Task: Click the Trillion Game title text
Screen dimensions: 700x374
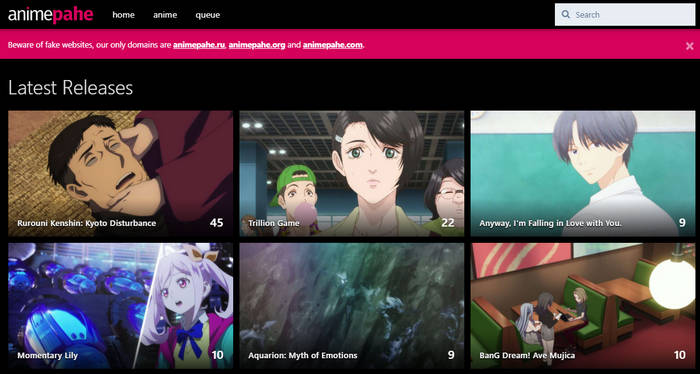Action: [274, 223]
